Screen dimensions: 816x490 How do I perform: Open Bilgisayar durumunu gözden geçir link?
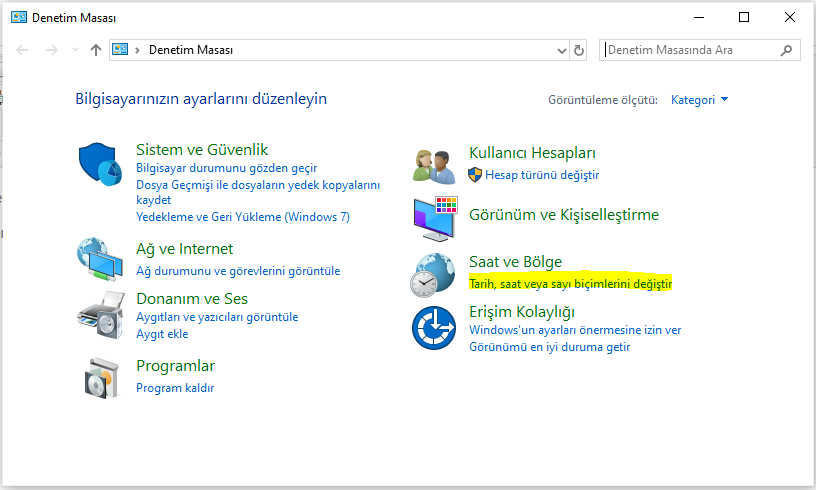click(x=226, y=168)
